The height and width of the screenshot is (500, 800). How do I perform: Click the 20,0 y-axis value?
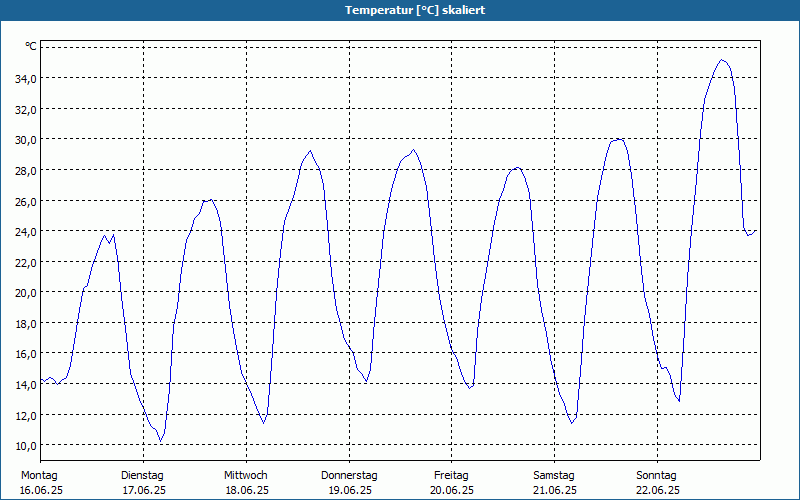click(27, 293)
